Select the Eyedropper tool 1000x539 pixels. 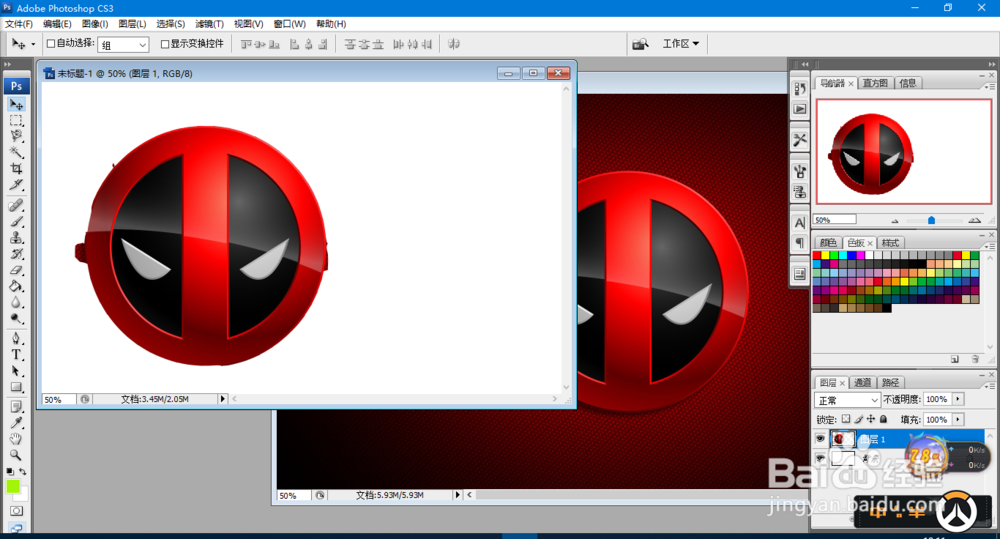[x=17, y=423]
